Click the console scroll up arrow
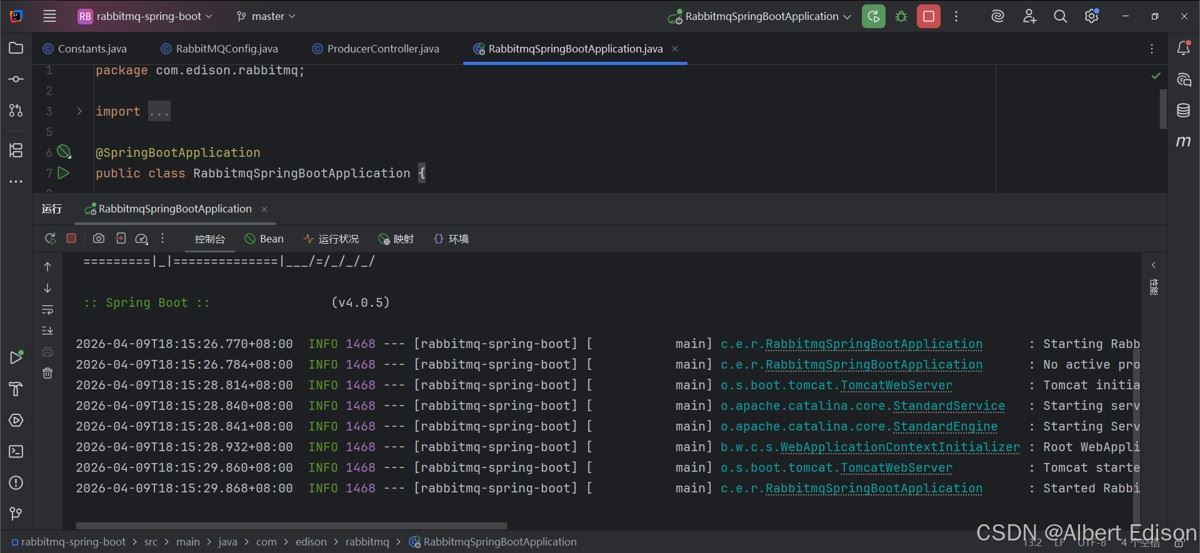 [47, 267]
